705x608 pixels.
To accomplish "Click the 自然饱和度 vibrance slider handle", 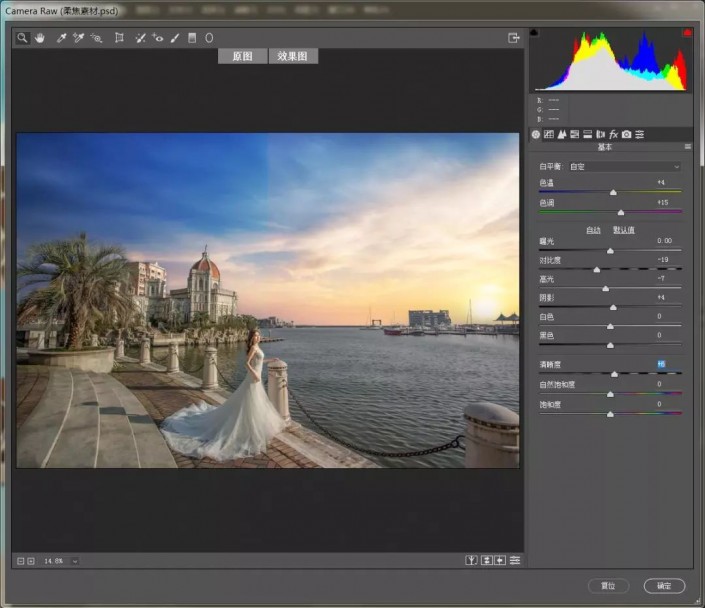I will tap(610, 394).
